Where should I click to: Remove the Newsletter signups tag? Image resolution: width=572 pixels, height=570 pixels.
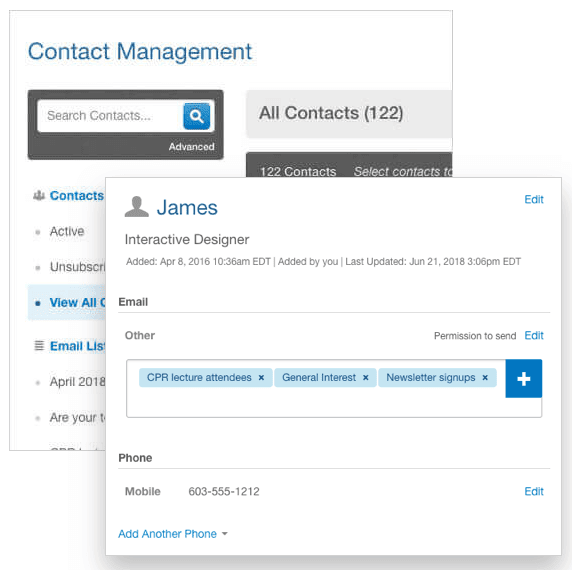pyautogui.click(x=485, y=378)
